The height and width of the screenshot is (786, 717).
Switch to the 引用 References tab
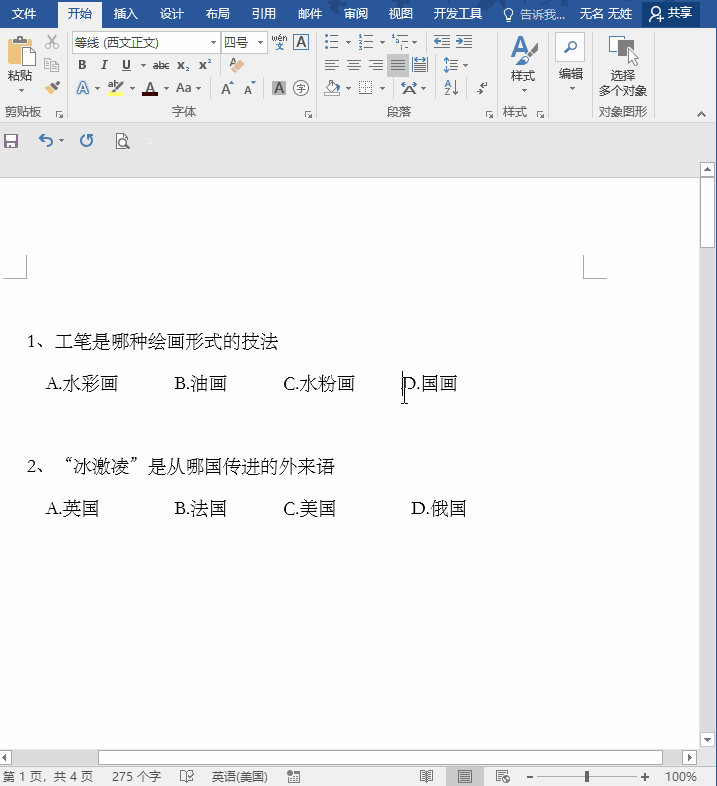coord(264,14)
